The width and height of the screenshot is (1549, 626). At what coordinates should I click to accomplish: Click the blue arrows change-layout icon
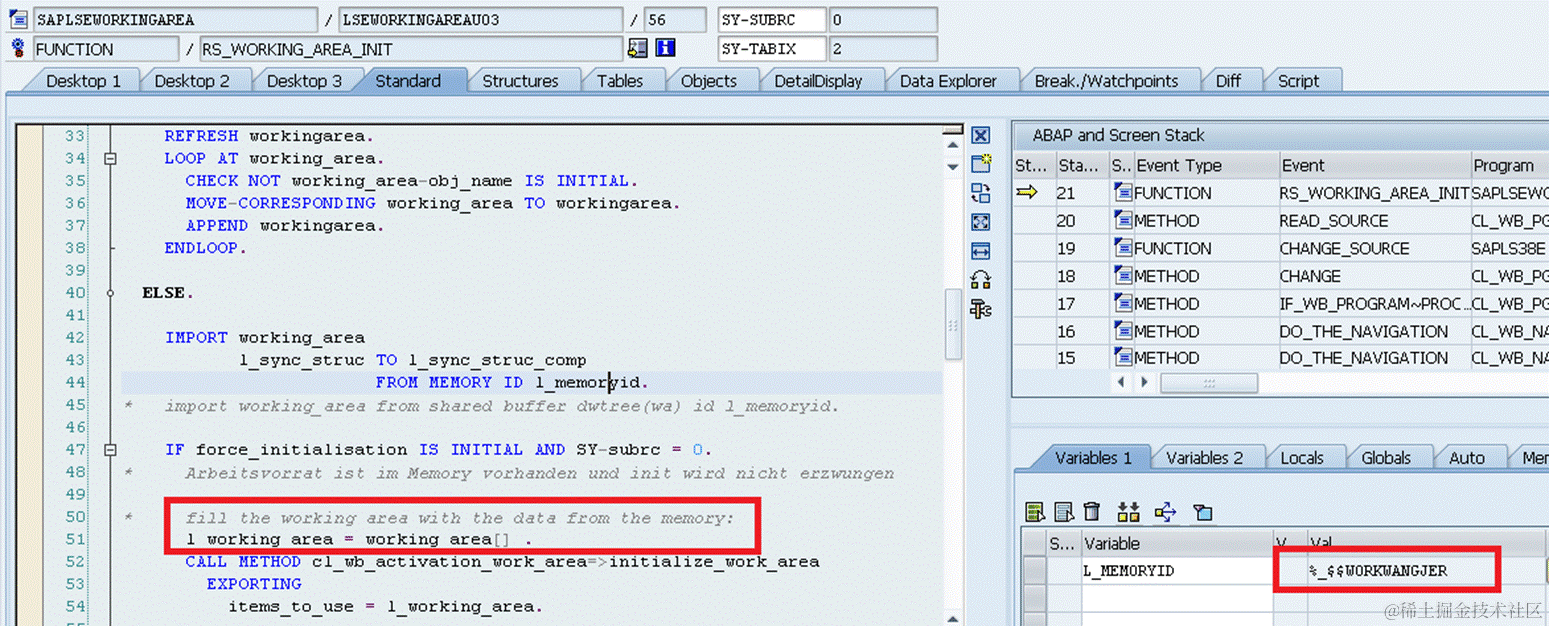click(x=1165, y=512)
